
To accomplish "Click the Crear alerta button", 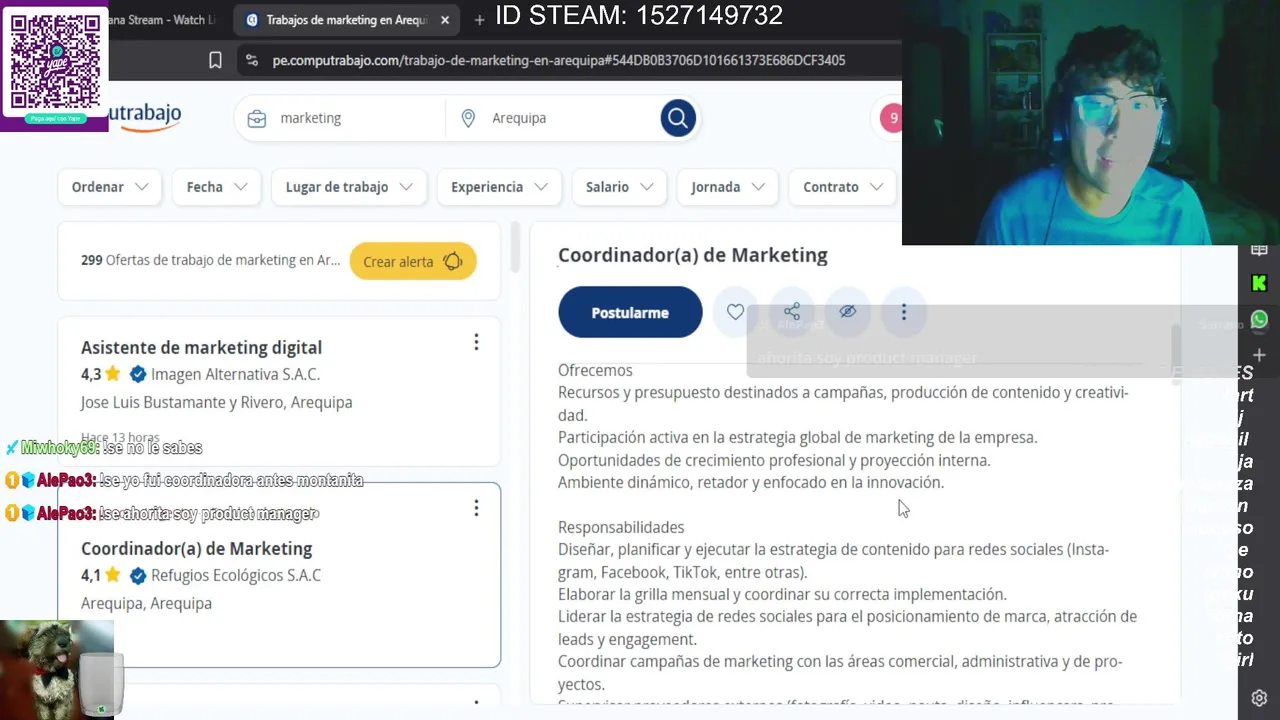I will (412, 262).
